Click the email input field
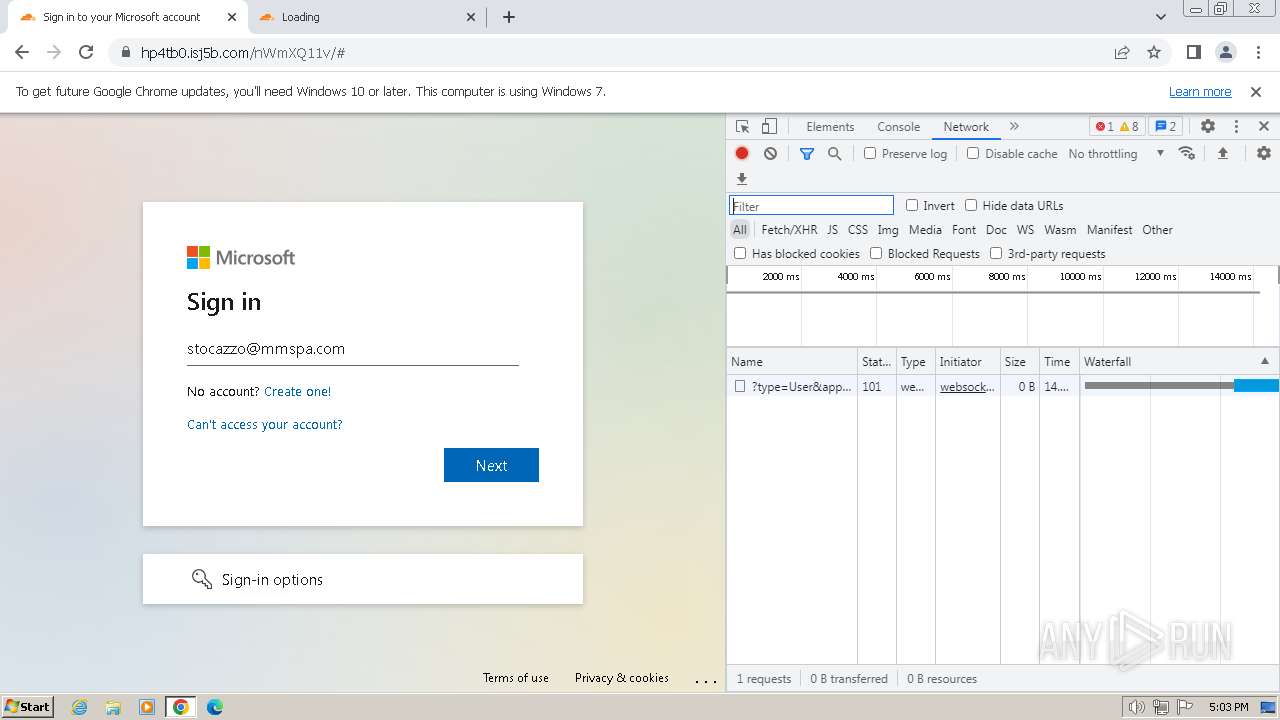This screenshot has width=1280, height=720. point(353,349)
